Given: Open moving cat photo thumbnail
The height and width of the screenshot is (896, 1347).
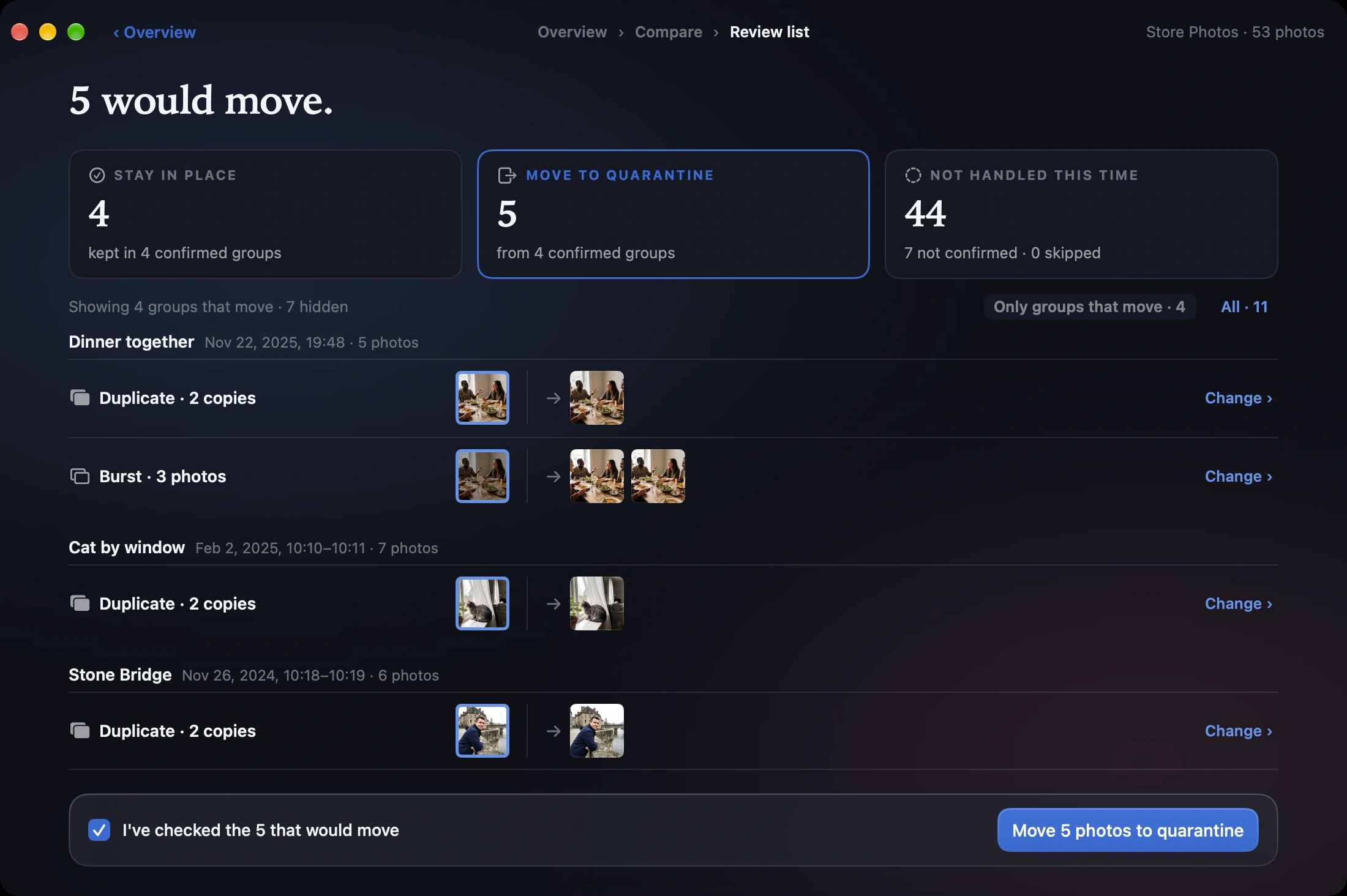Looking at the screenshot, I should 597,603.
